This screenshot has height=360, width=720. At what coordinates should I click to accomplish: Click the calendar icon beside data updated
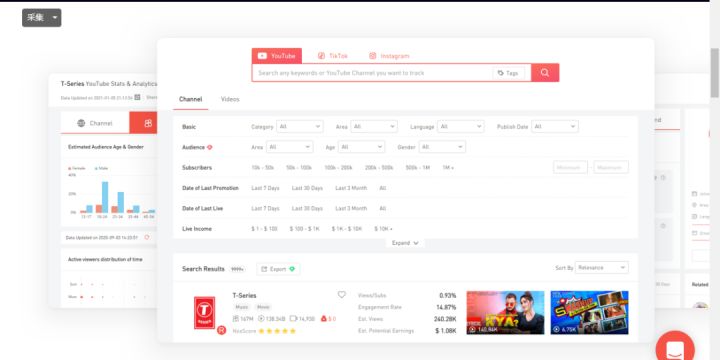(137, 97)
